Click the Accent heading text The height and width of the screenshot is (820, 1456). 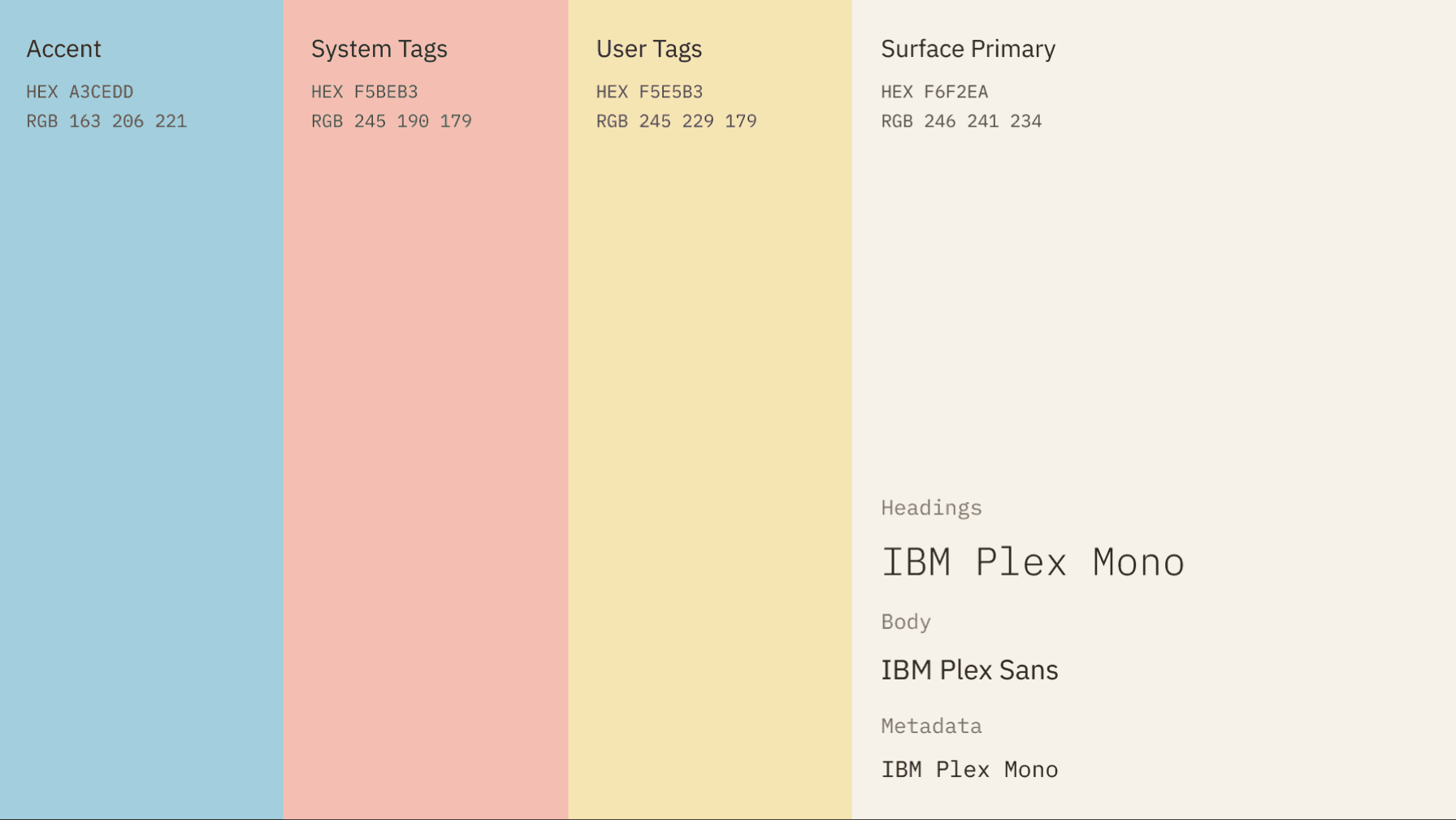click(x=63, y=49)
